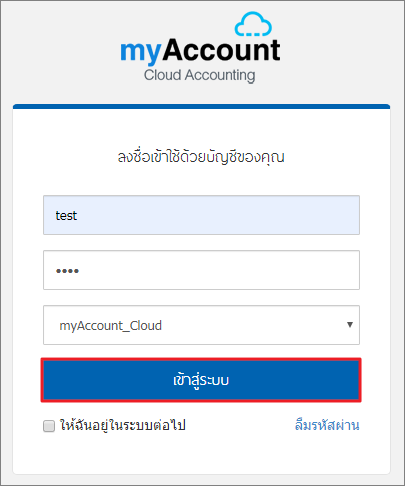Click on the password dots
The image size is (405, 486).
click(x=67, y=271)
